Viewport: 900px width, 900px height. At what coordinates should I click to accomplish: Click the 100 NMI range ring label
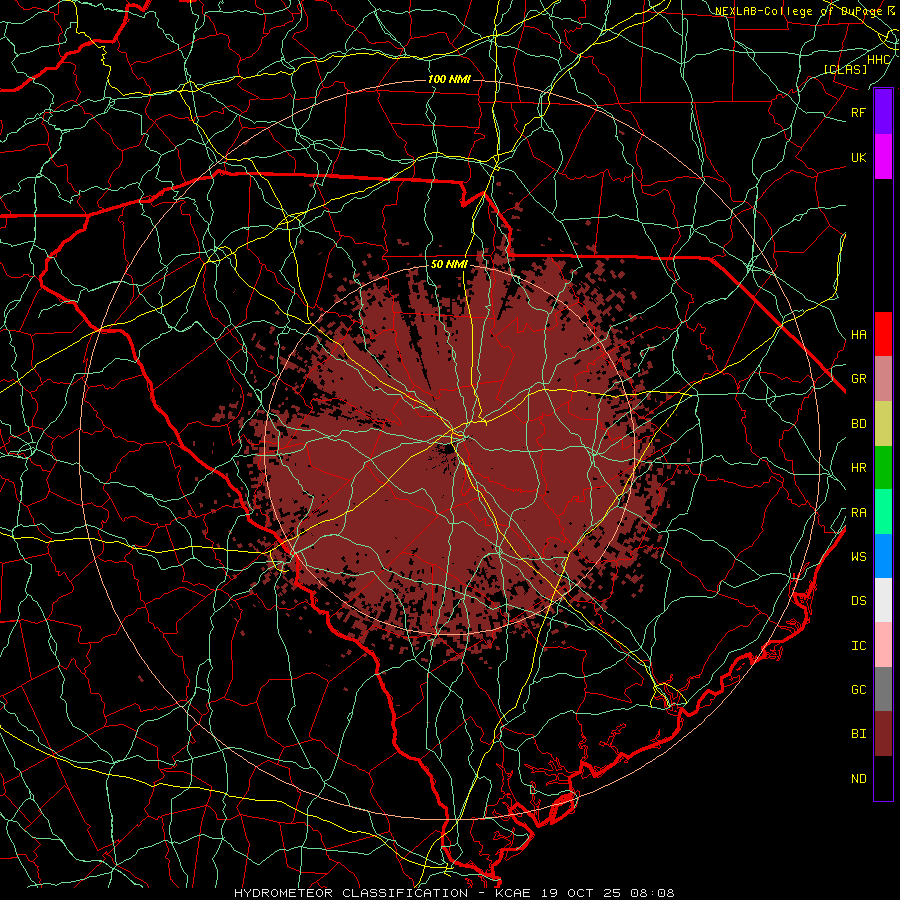coord(449,79)
